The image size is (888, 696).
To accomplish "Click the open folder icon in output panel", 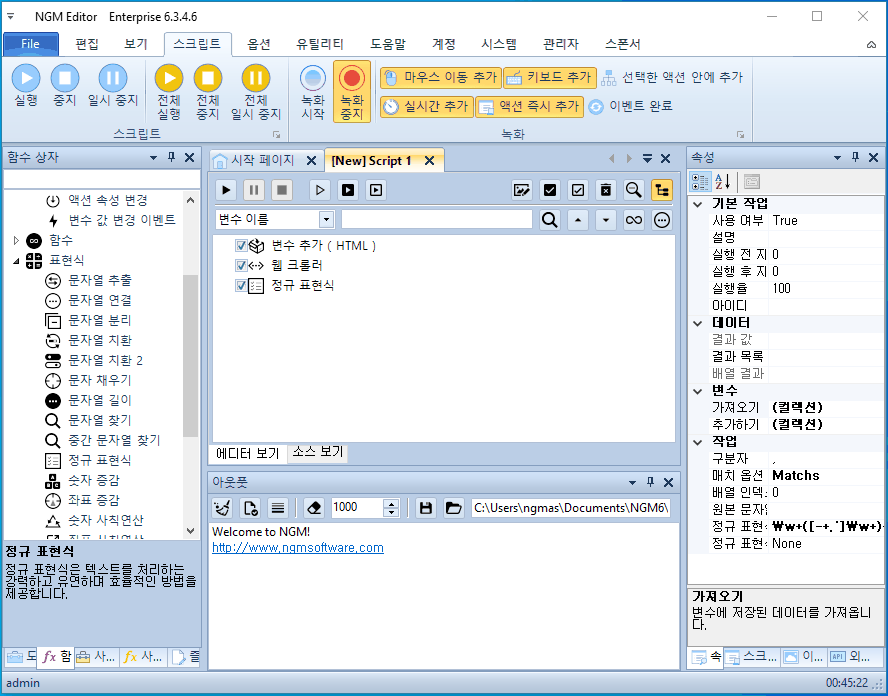I will (453, 508).
